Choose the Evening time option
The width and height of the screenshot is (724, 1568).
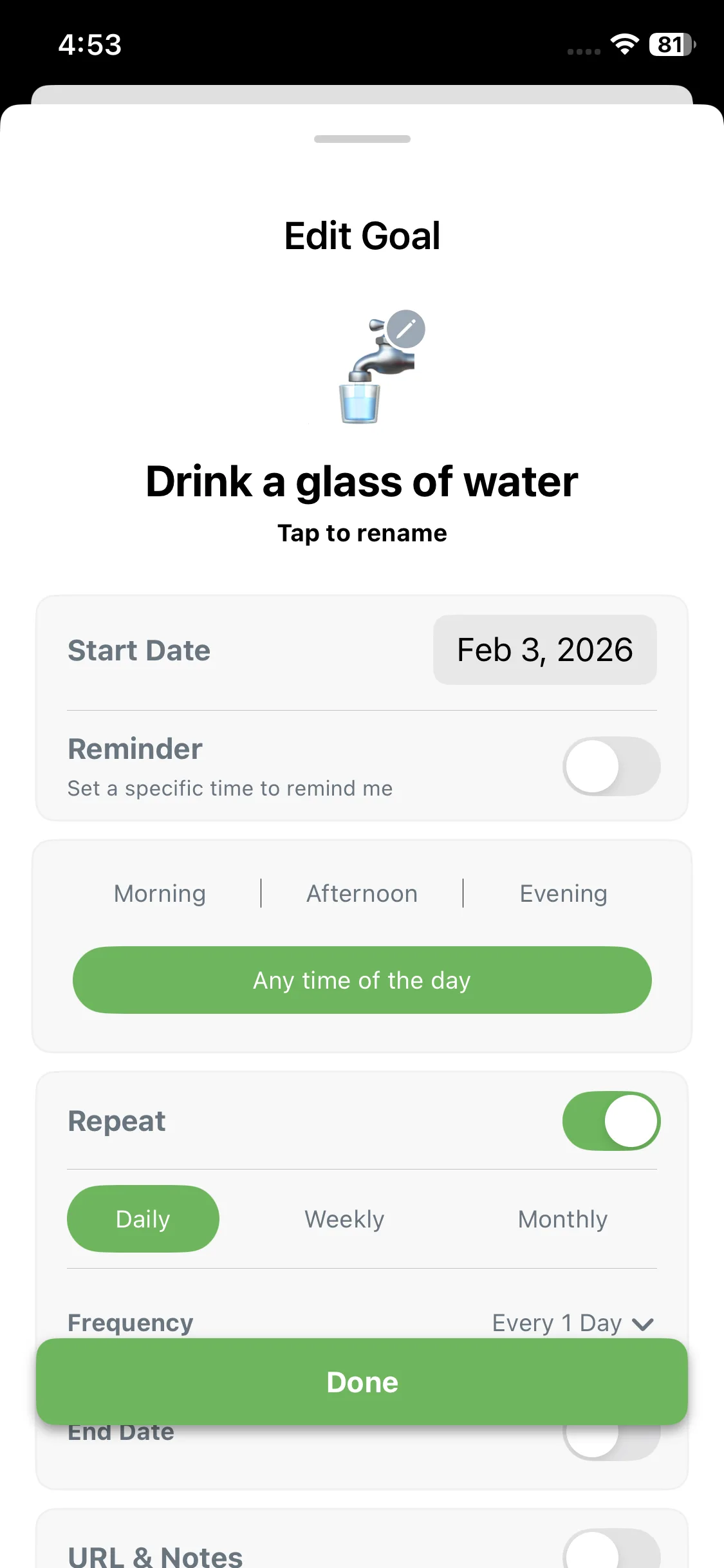click(x=563, y=893)
